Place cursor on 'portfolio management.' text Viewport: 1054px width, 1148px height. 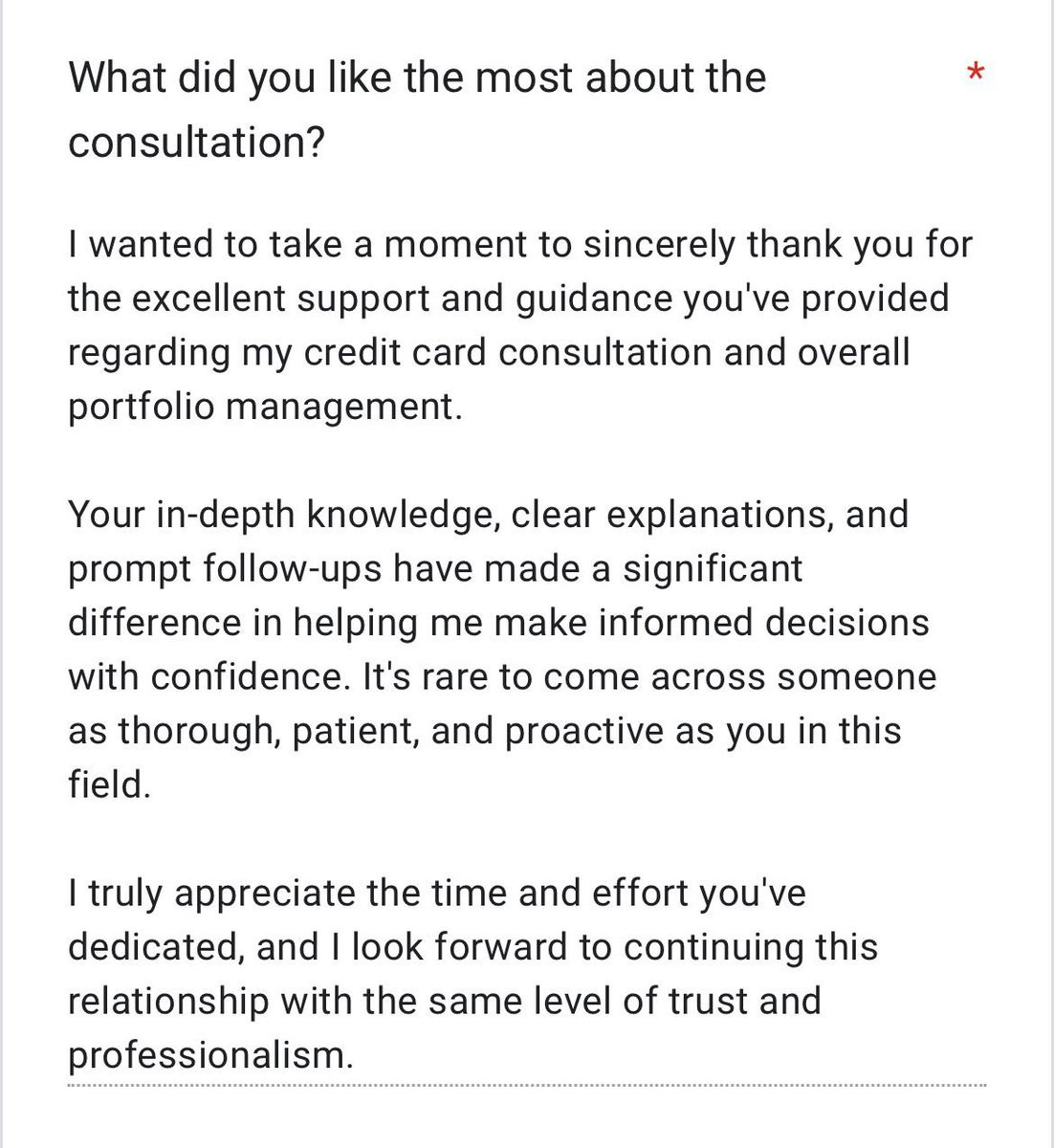(x=265, y=408)
